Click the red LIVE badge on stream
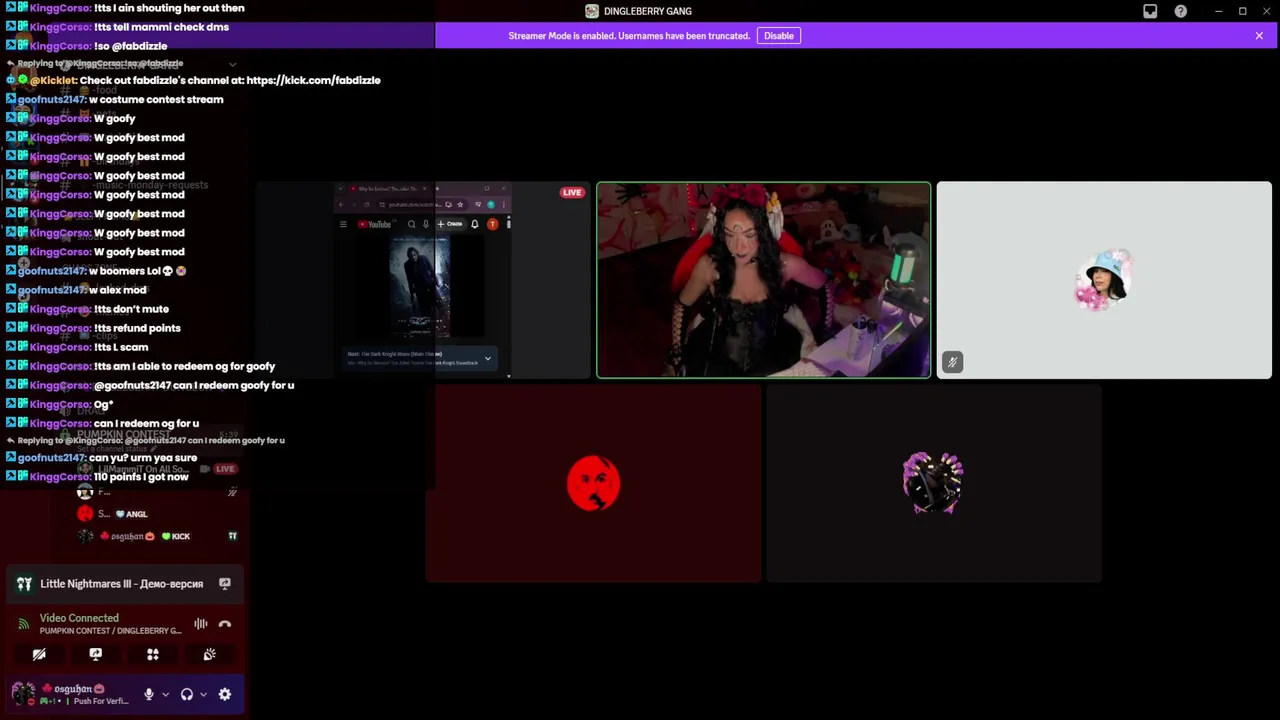1280x720 pixels. (x=572, y=192)
